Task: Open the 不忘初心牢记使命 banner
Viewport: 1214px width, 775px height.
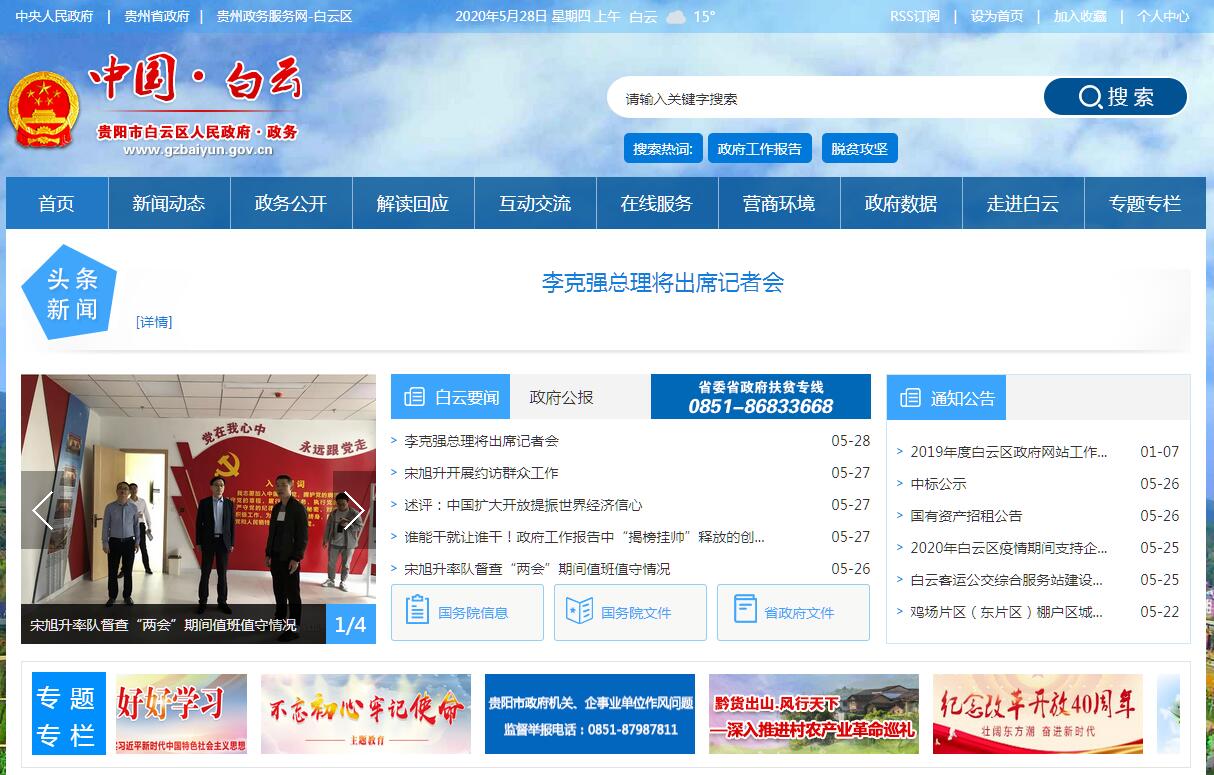Action: [x=366, y=713]
